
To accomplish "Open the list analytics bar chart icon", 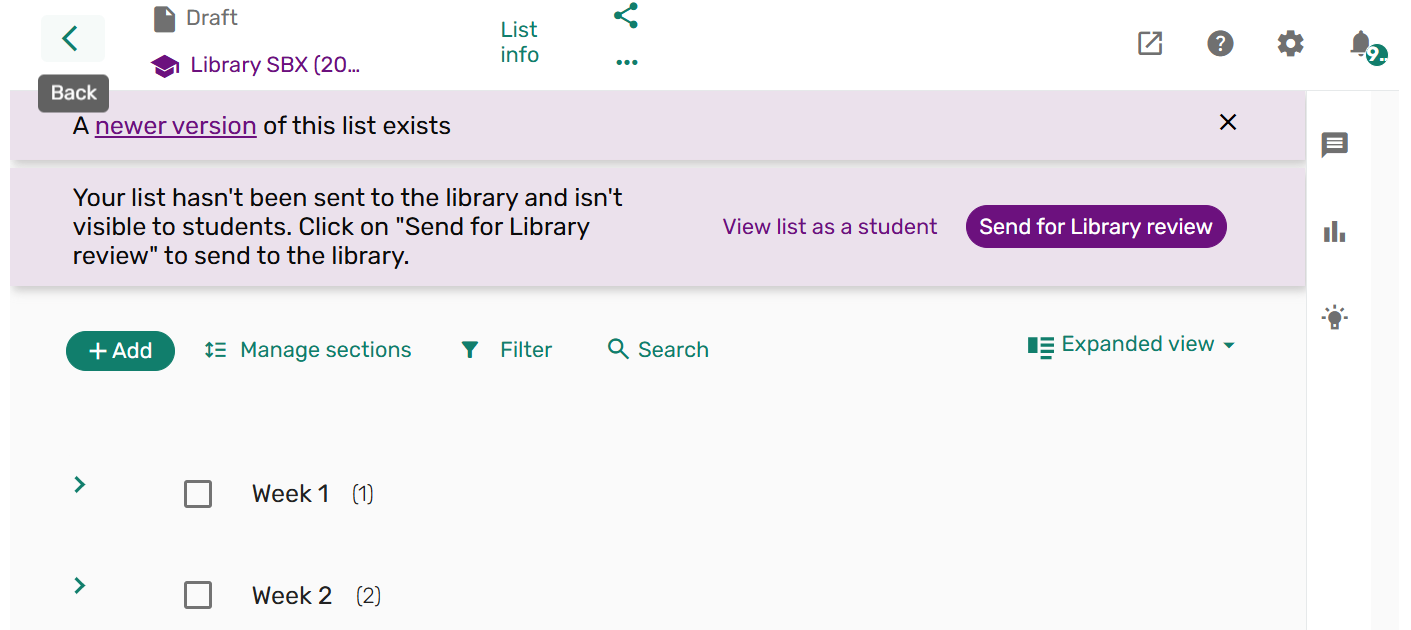I will [1335, 231].
